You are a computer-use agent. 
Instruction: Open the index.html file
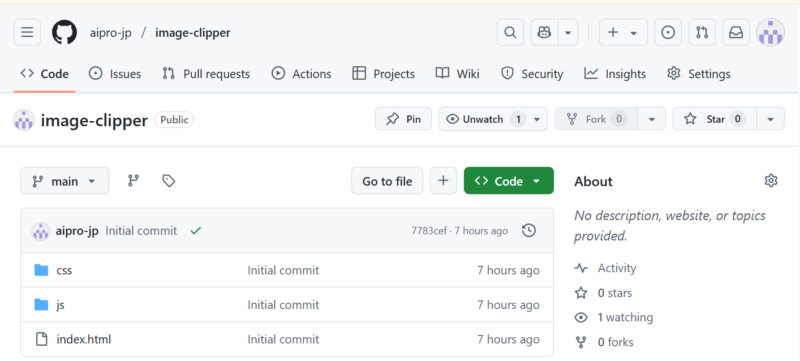pyautogui.click(x=84, y=339)
